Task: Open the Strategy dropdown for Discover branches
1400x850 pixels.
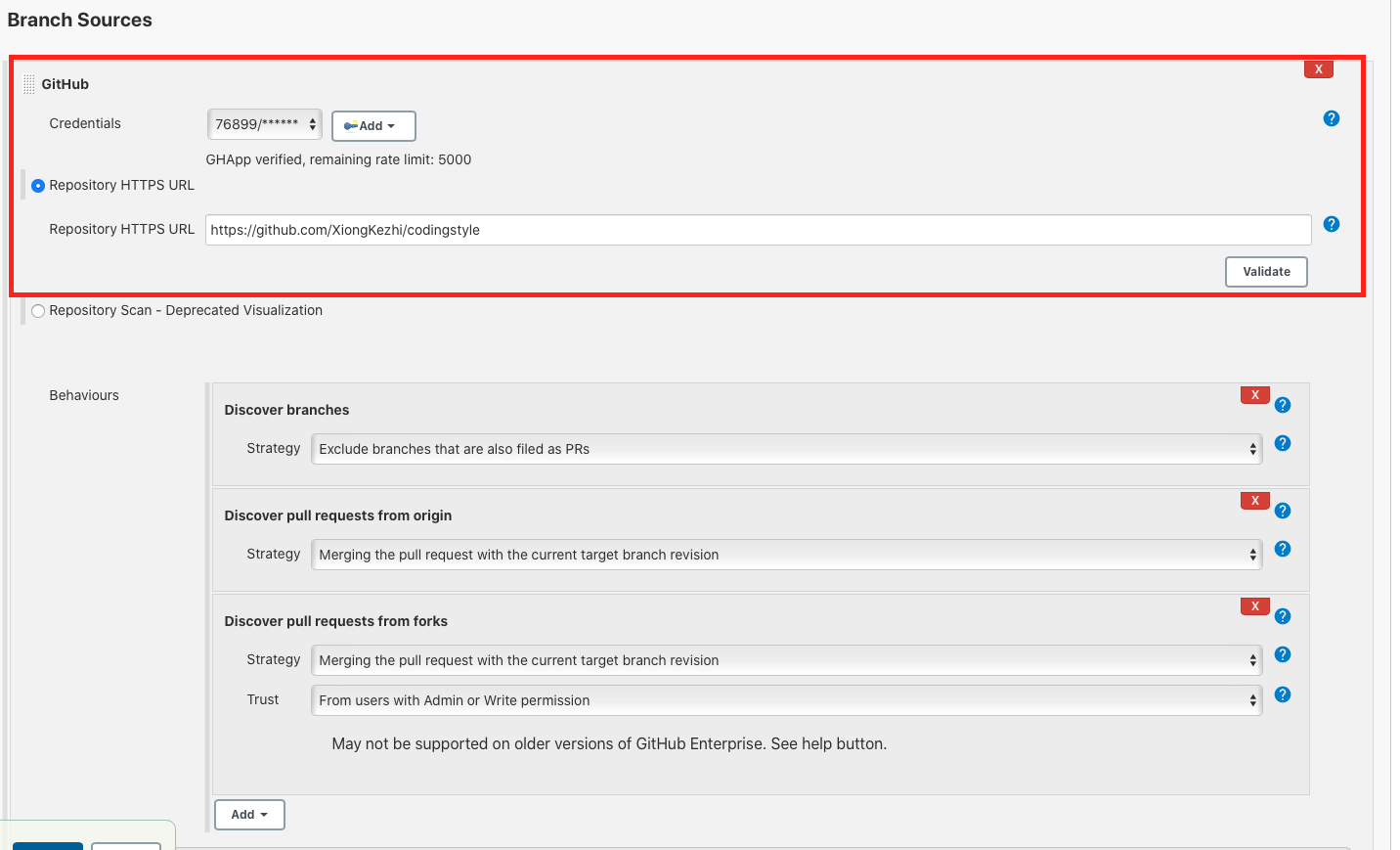Action: click(x=785, y=448)
